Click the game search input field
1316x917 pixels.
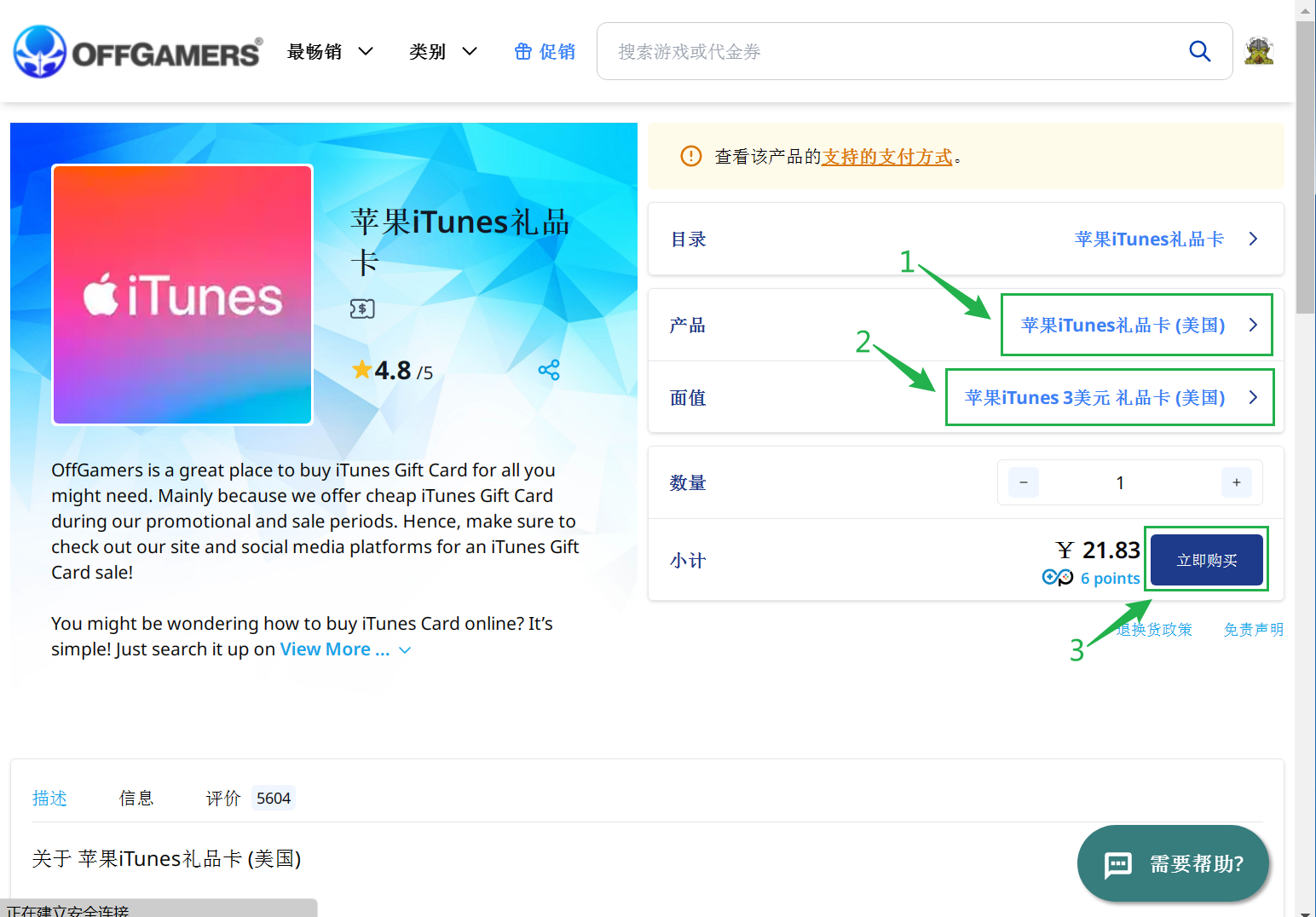(895, 52)
